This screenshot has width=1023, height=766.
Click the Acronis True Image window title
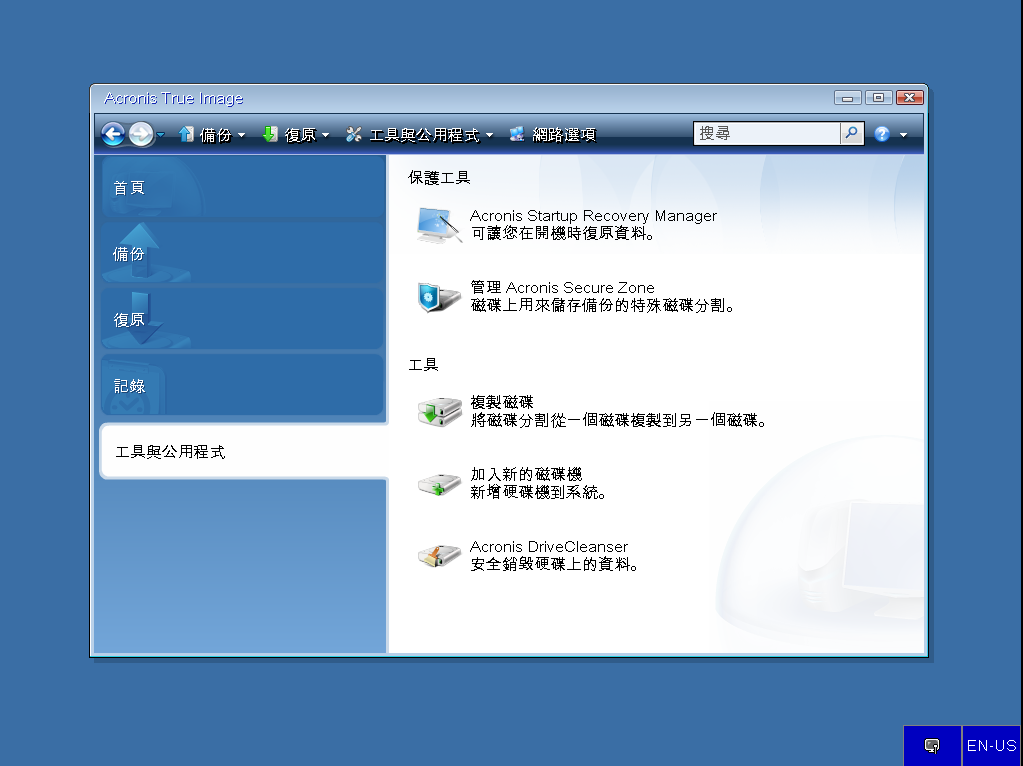(x=174, y=99)
